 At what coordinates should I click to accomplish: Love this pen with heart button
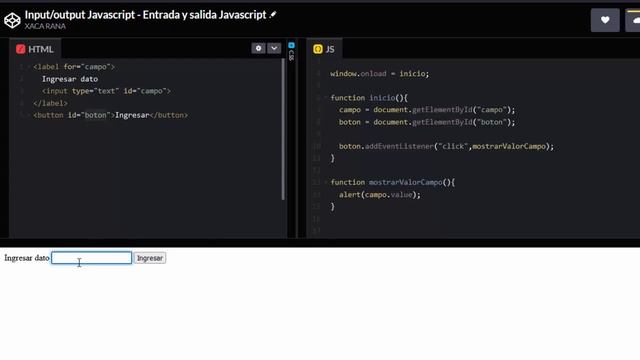point(605,20)
